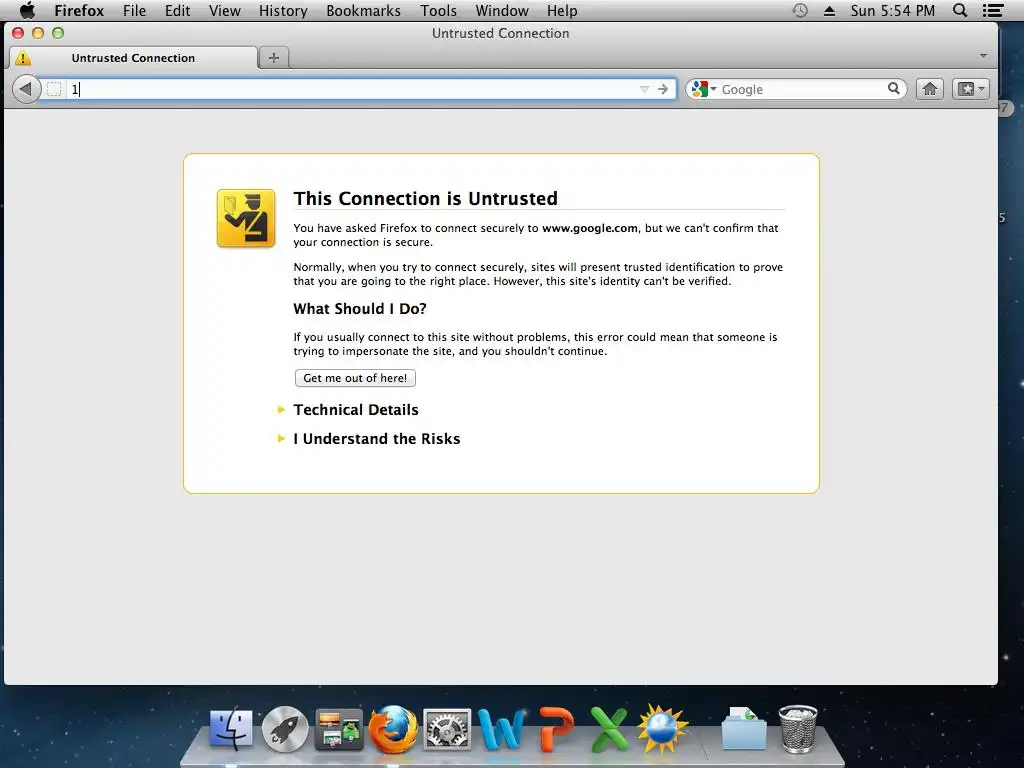Viewport: 1024px width, 768px height.
Task: Open a new tab with plus button
Action: (274, 57)
